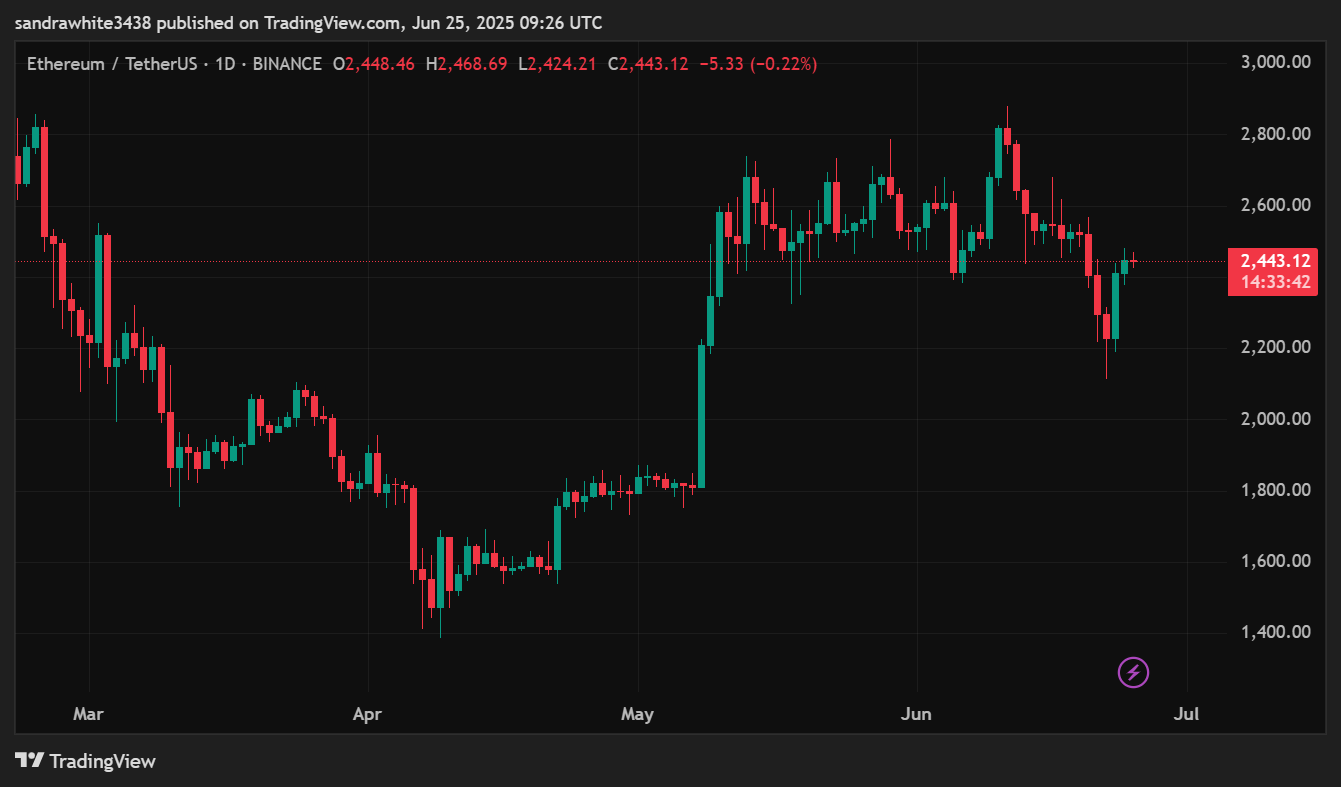Image resolution: width=1341 pixels, height=787 pixels.
Task: Click the Jun label on time axis
Action: click(x=916, y=714)
